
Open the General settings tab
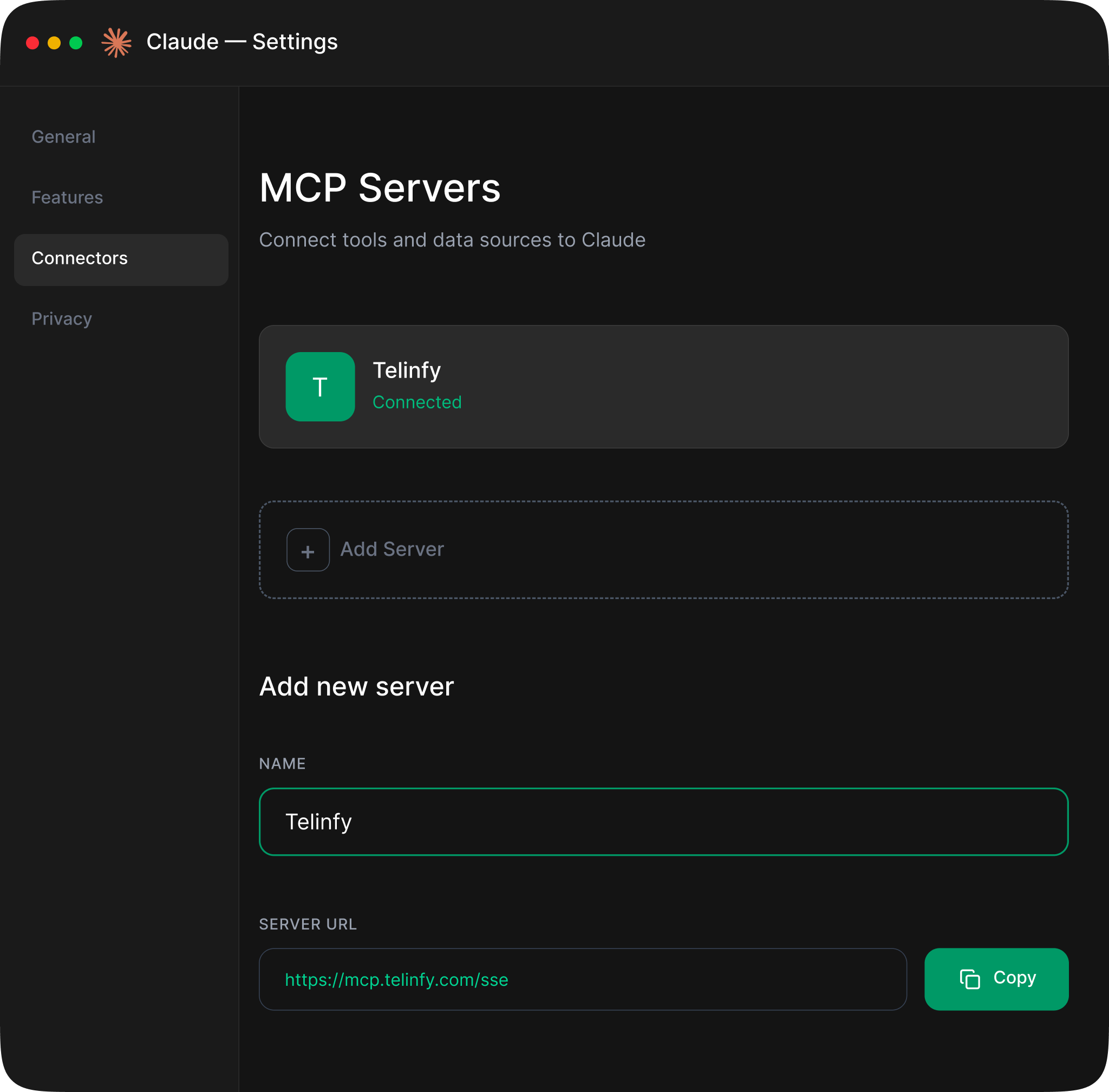(64, 136)
